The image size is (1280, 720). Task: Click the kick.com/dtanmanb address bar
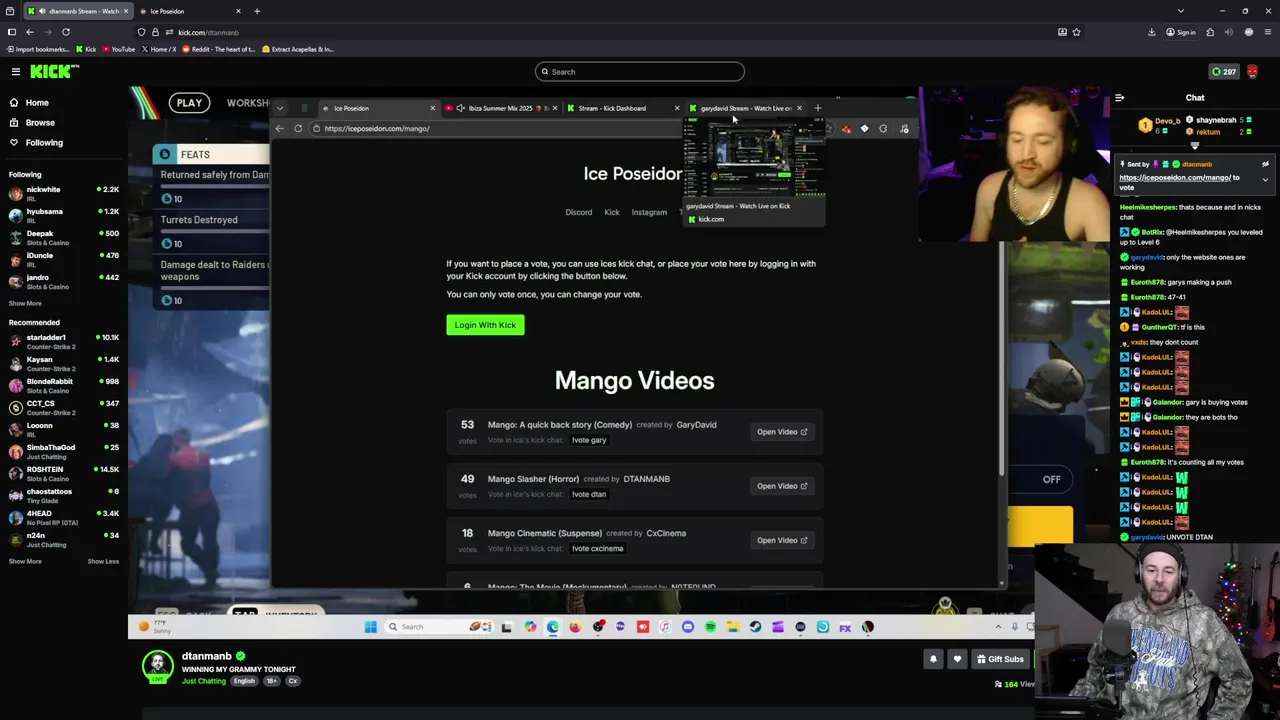(600, 32)
